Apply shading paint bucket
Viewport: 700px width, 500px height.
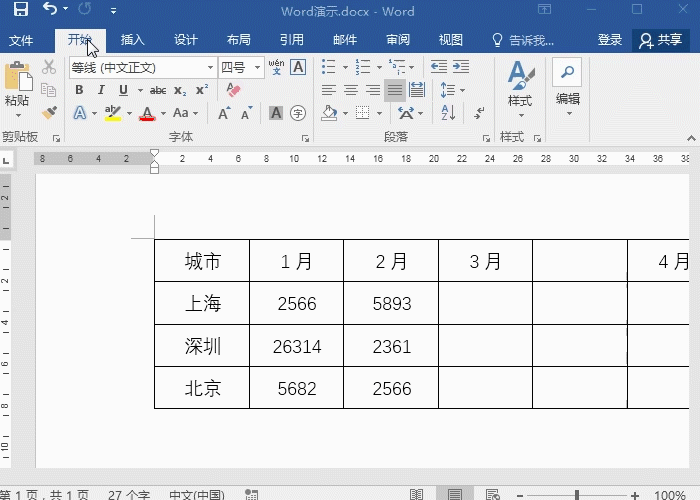(329, 113)
